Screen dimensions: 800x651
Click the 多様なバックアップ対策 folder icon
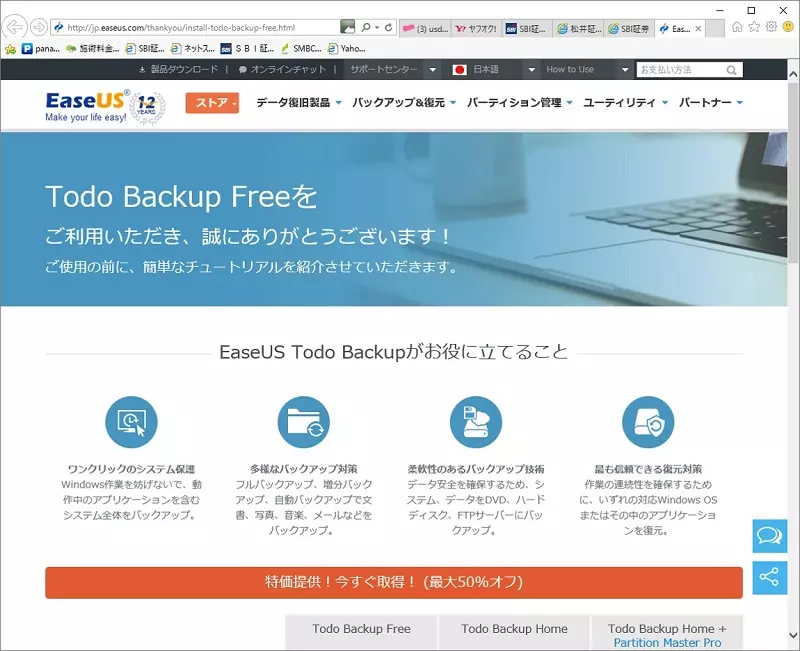304,422
